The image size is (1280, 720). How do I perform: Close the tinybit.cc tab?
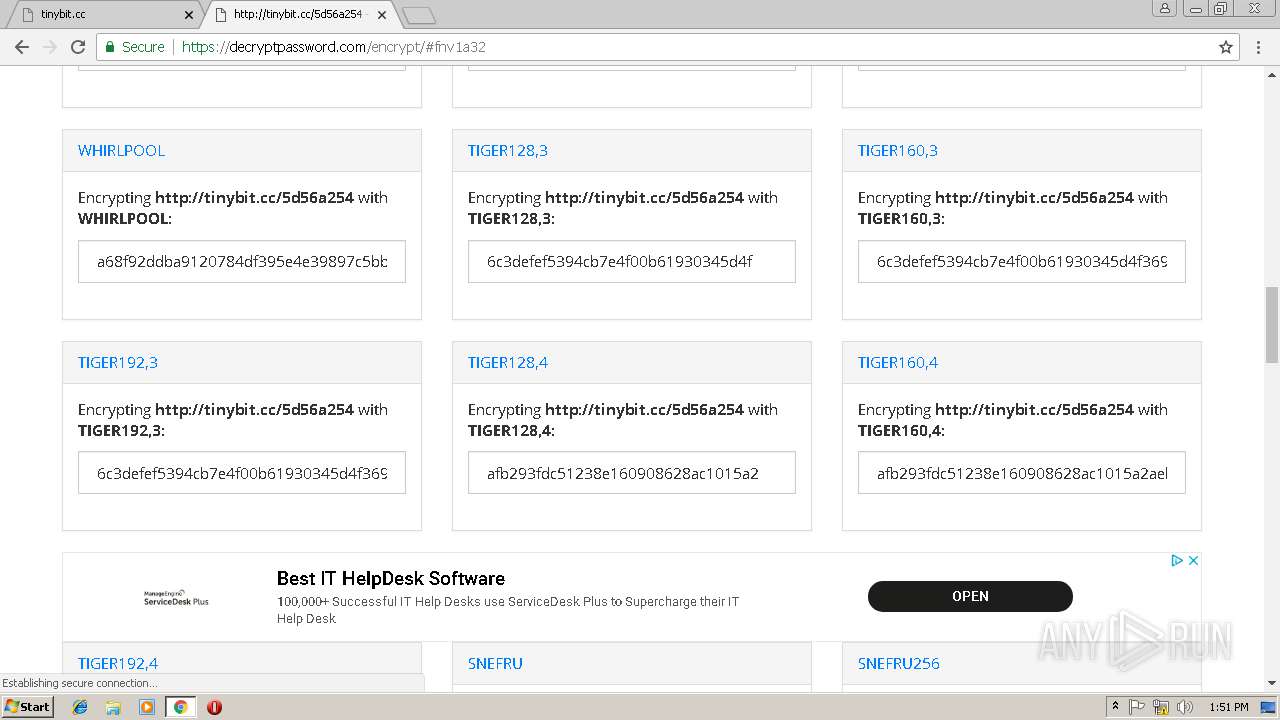tap(189, 15)
